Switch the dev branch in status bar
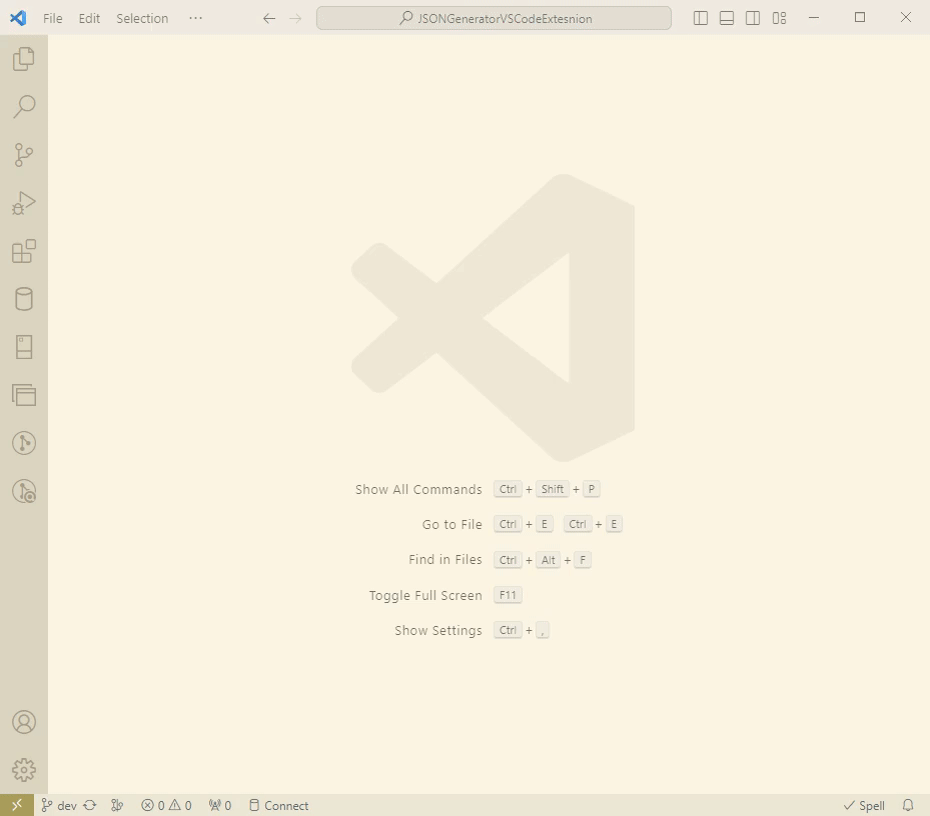 tap(59, 805)
